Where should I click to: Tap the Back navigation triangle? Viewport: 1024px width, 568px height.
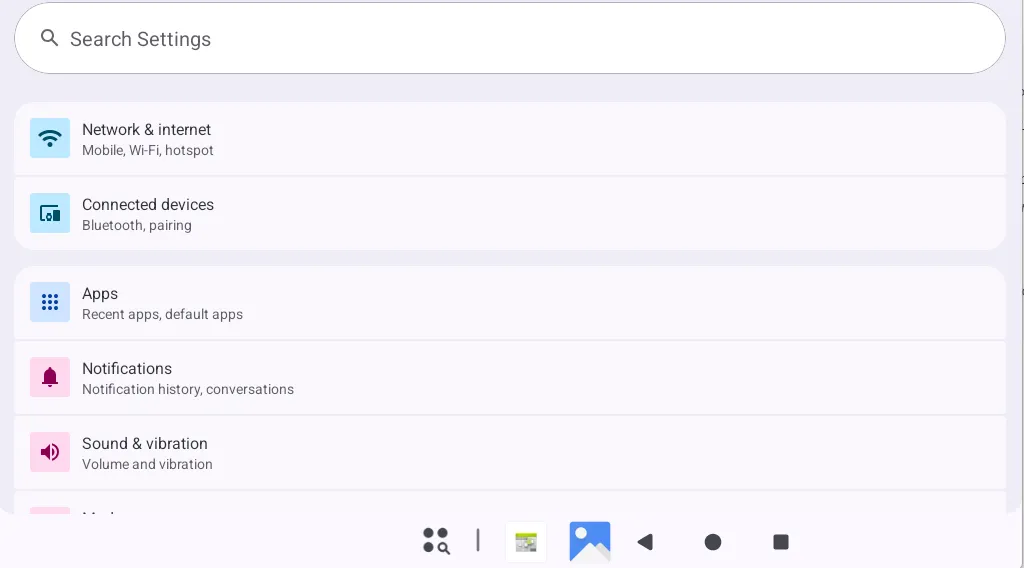(645, 542)
